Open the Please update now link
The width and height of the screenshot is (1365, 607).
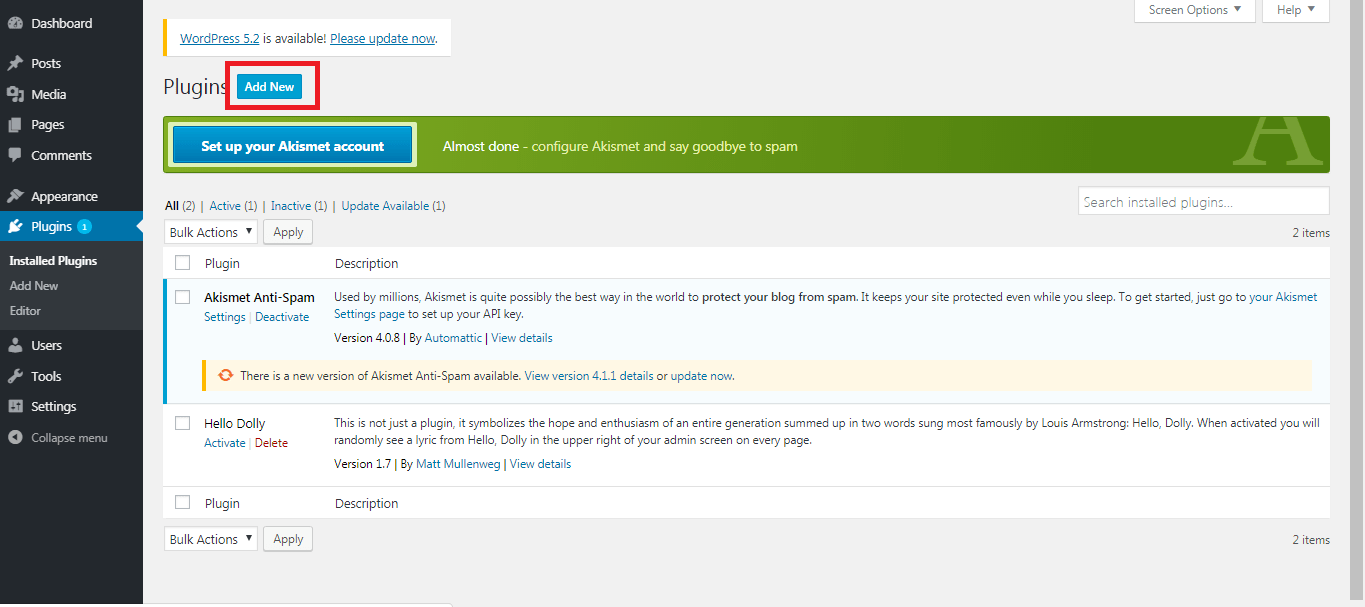point(382,38)
